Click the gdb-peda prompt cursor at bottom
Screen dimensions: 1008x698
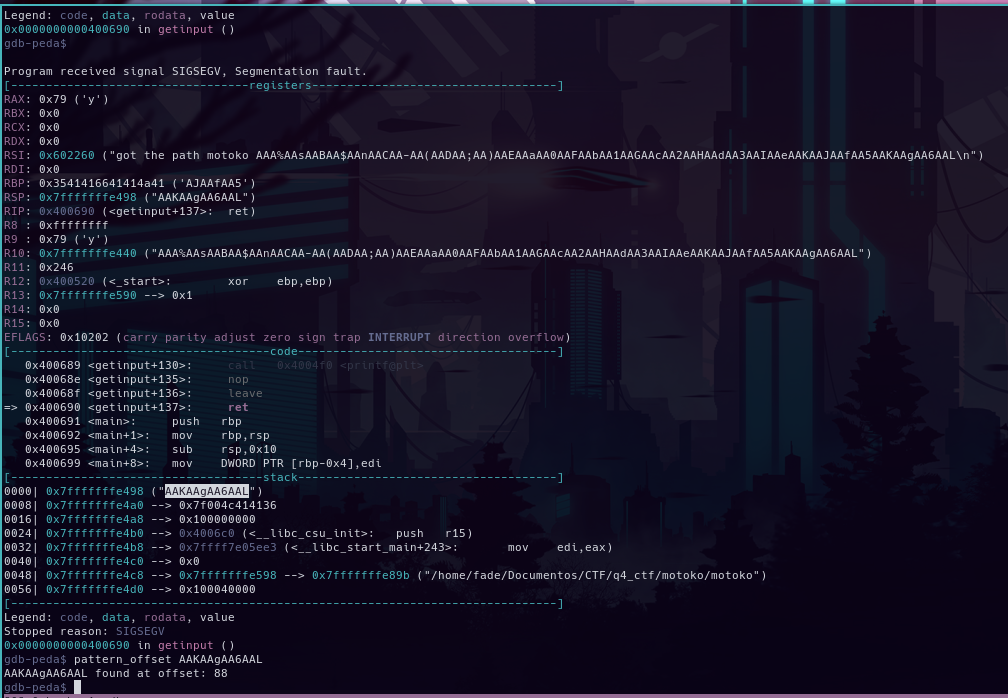[x=77, y=687]
